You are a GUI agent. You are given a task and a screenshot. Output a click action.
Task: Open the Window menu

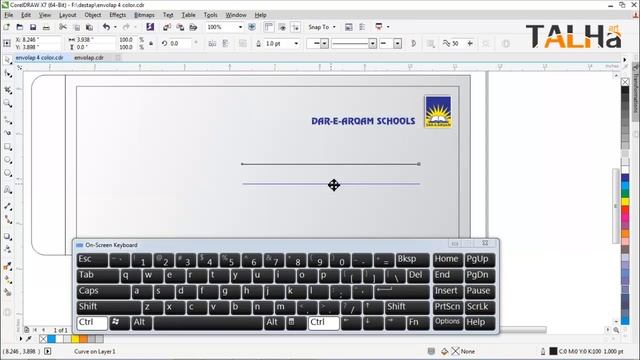(x=236, y=15)
